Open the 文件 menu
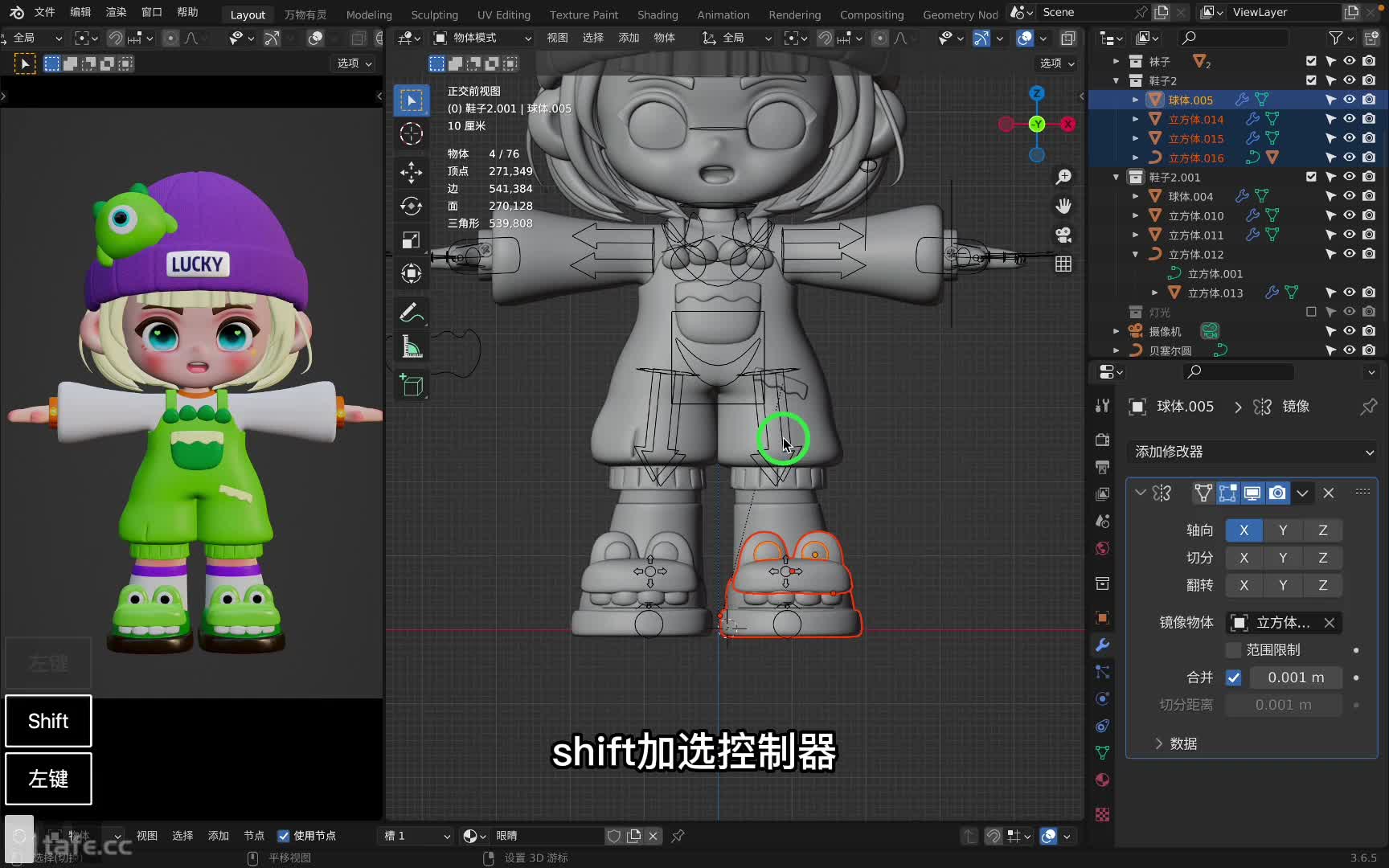1389x868 pixels. pos(44,12)
